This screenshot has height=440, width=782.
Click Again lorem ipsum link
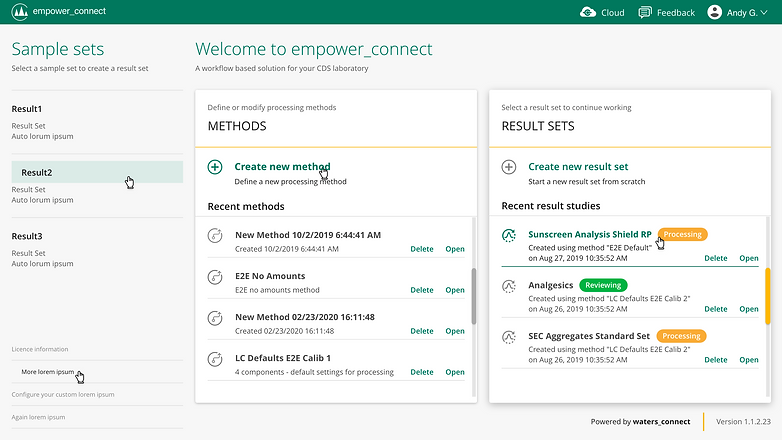click(38, 417)
